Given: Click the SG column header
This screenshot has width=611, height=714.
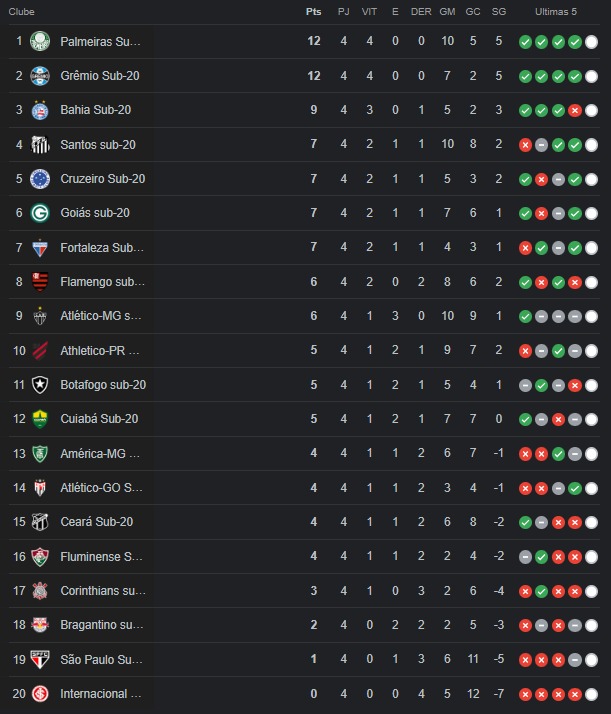Looking at the screenshot, I should click(499, 12).
